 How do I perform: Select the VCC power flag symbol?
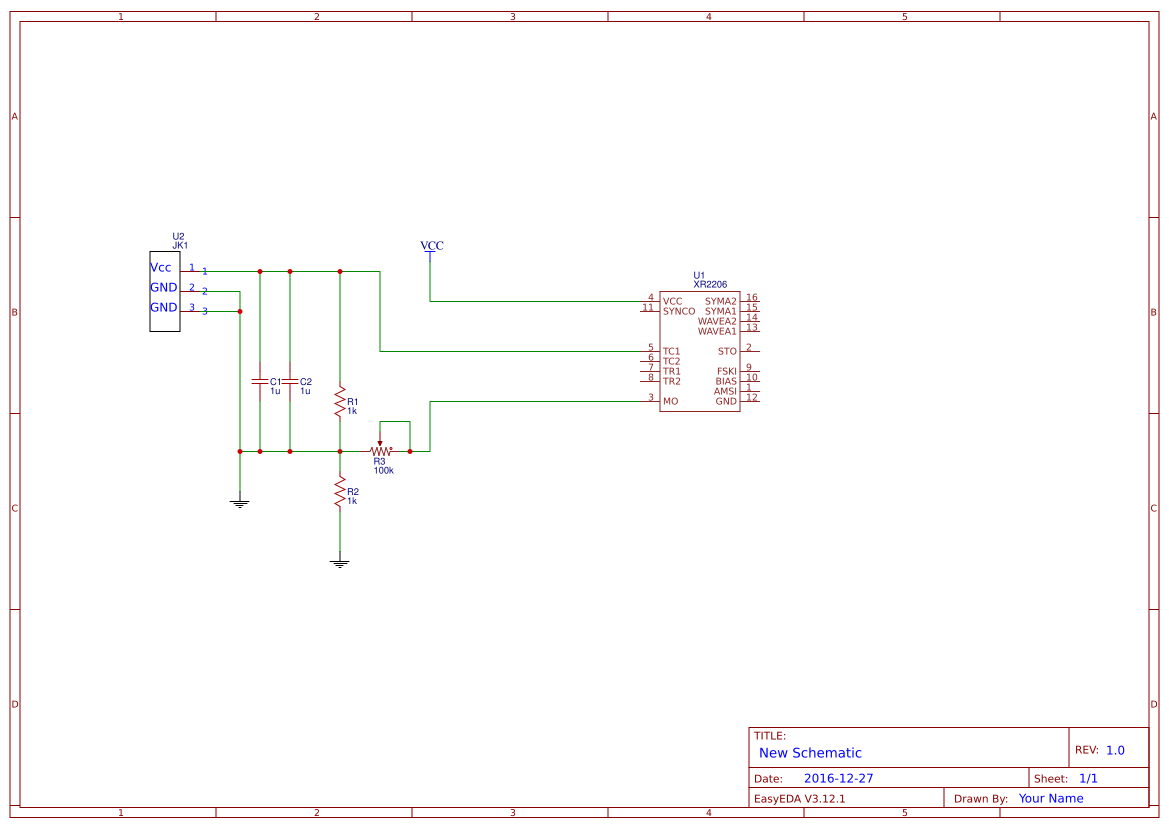pos(431,249)
